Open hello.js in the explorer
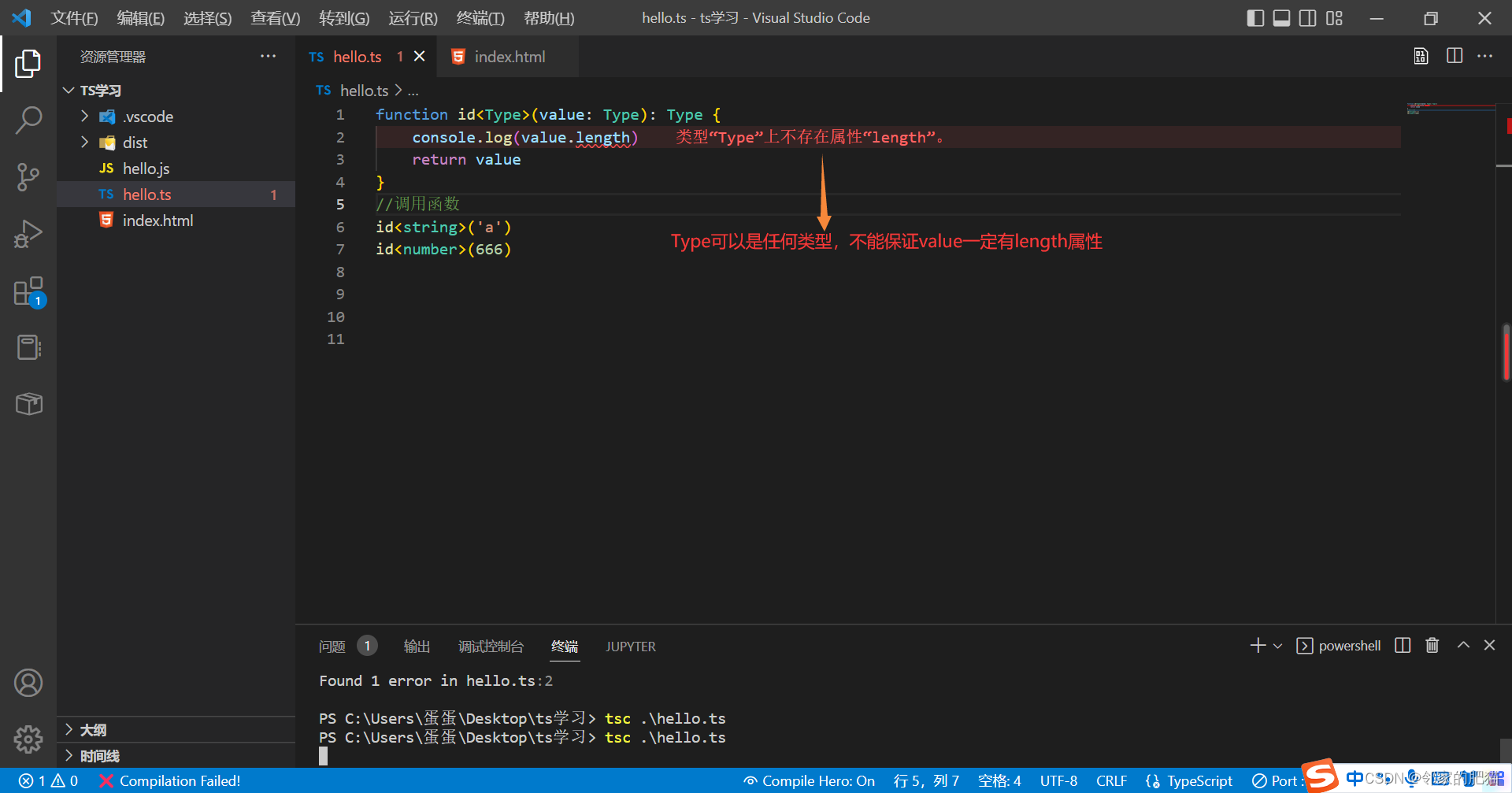Image resolution: width=1512 pixels, height=793 pixels. 176,169
